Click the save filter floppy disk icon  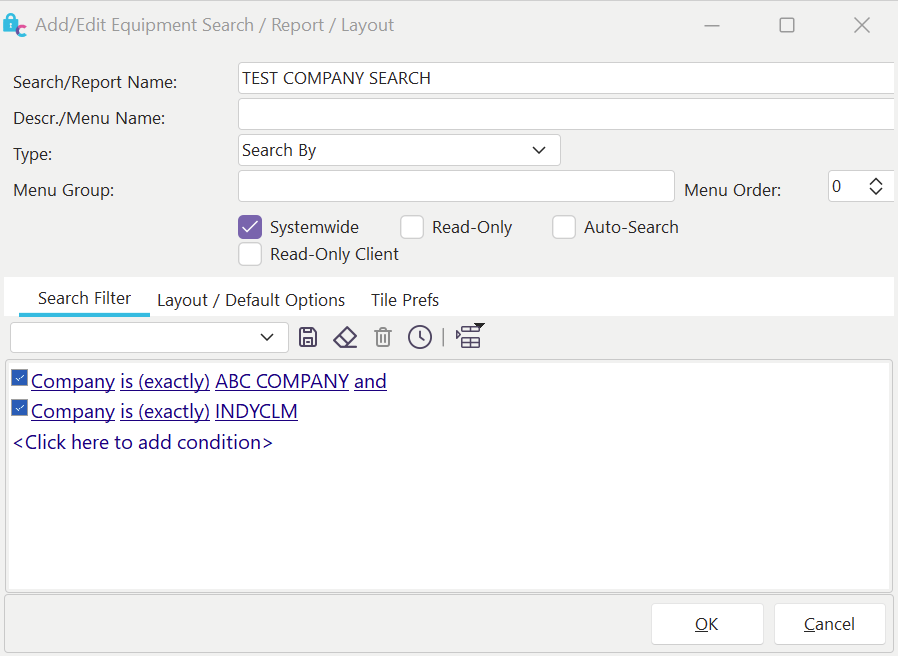308,337
